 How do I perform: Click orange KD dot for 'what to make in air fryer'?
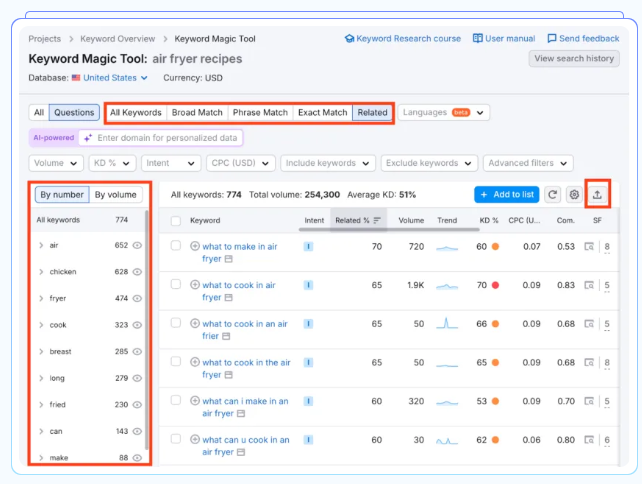point(495,247)
